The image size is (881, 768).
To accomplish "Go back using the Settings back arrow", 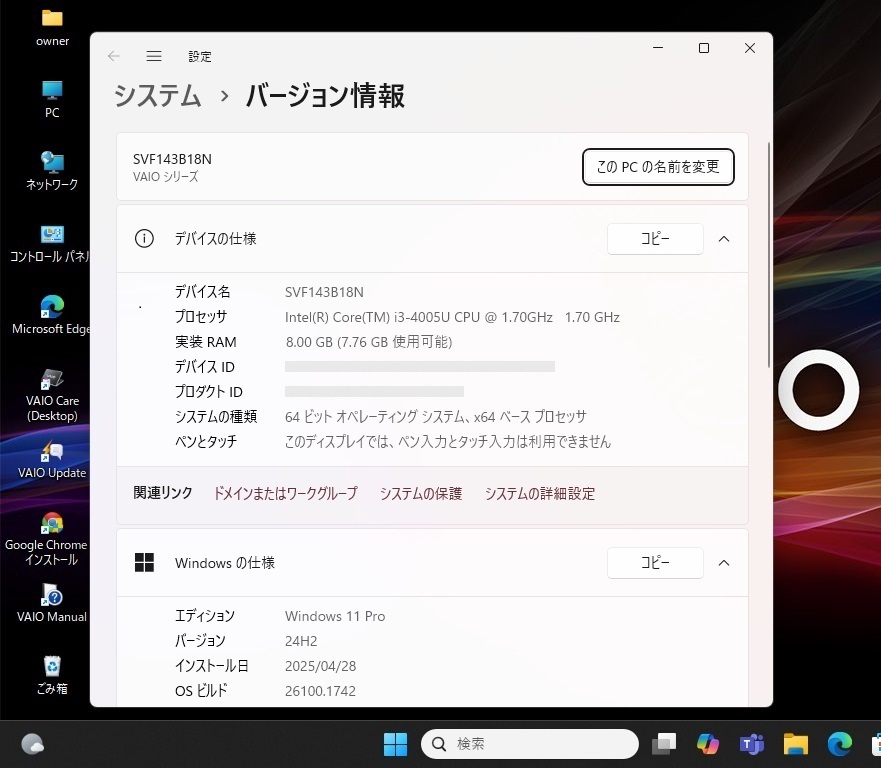I will pos(113,57).
